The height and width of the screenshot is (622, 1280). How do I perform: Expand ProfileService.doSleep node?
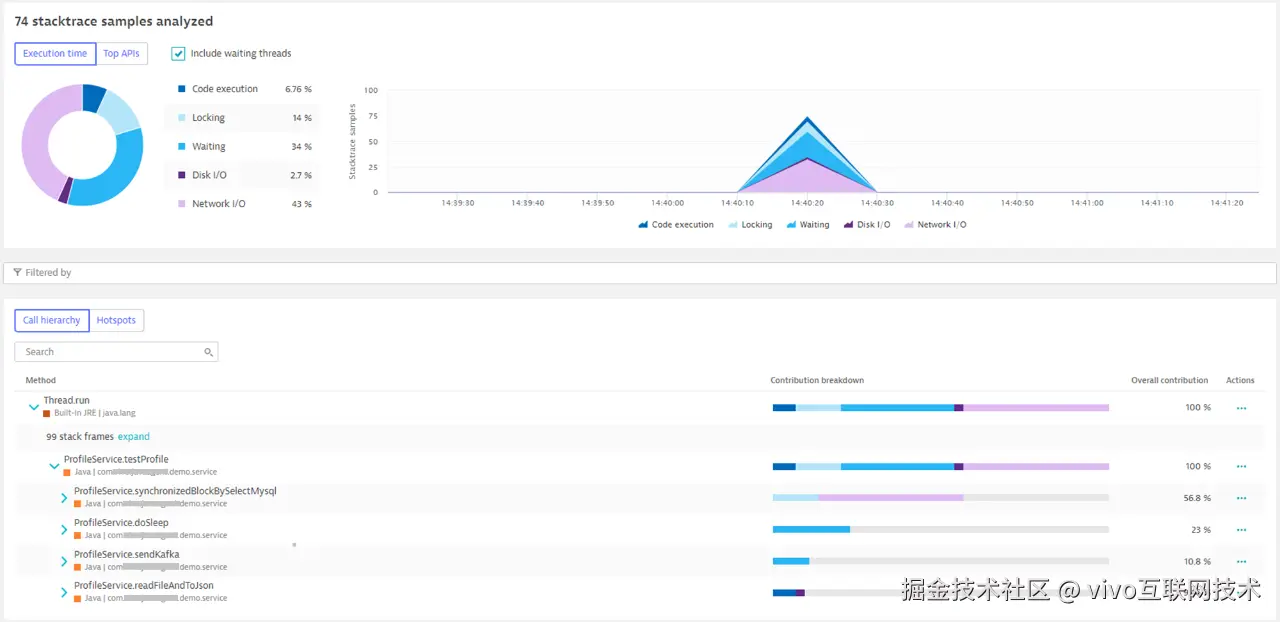click(64, 529)
